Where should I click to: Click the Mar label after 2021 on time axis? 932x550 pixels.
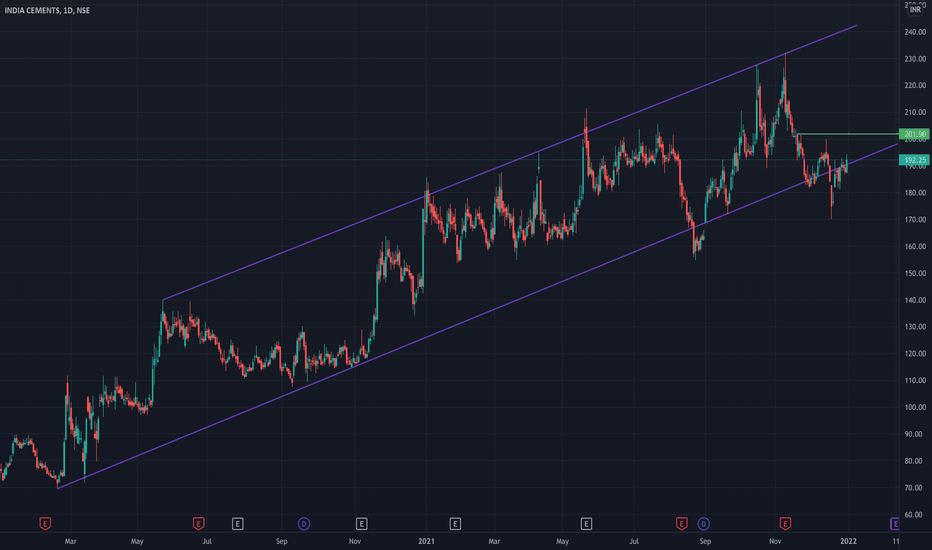coord(494,541)
